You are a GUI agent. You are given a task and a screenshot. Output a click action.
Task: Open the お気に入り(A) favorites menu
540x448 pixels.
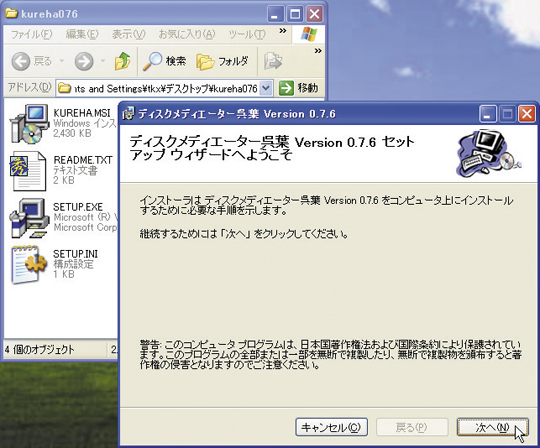pos(187,34)
